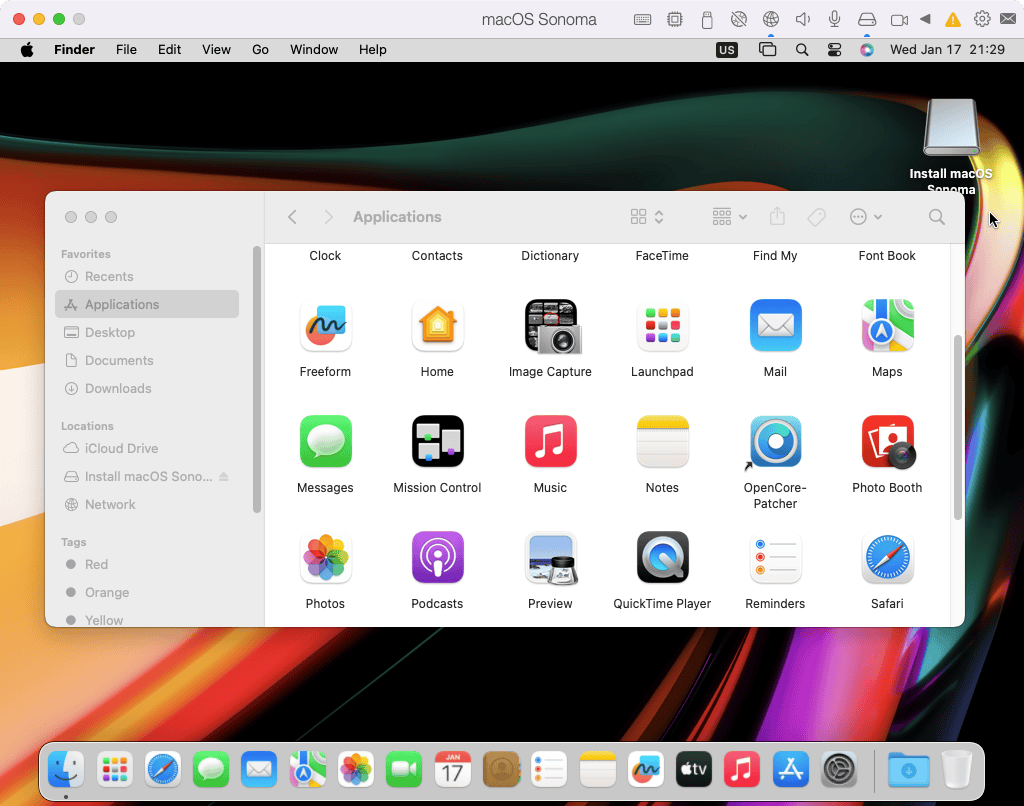Open the View menu in menu bar

(x=216, y=49)
